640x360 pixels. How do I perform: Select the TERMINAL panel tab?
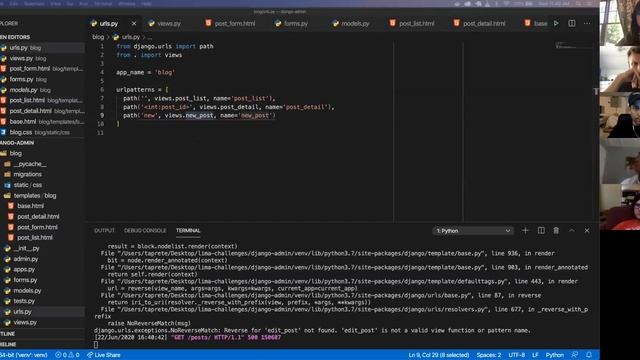[x=188, y=231]
